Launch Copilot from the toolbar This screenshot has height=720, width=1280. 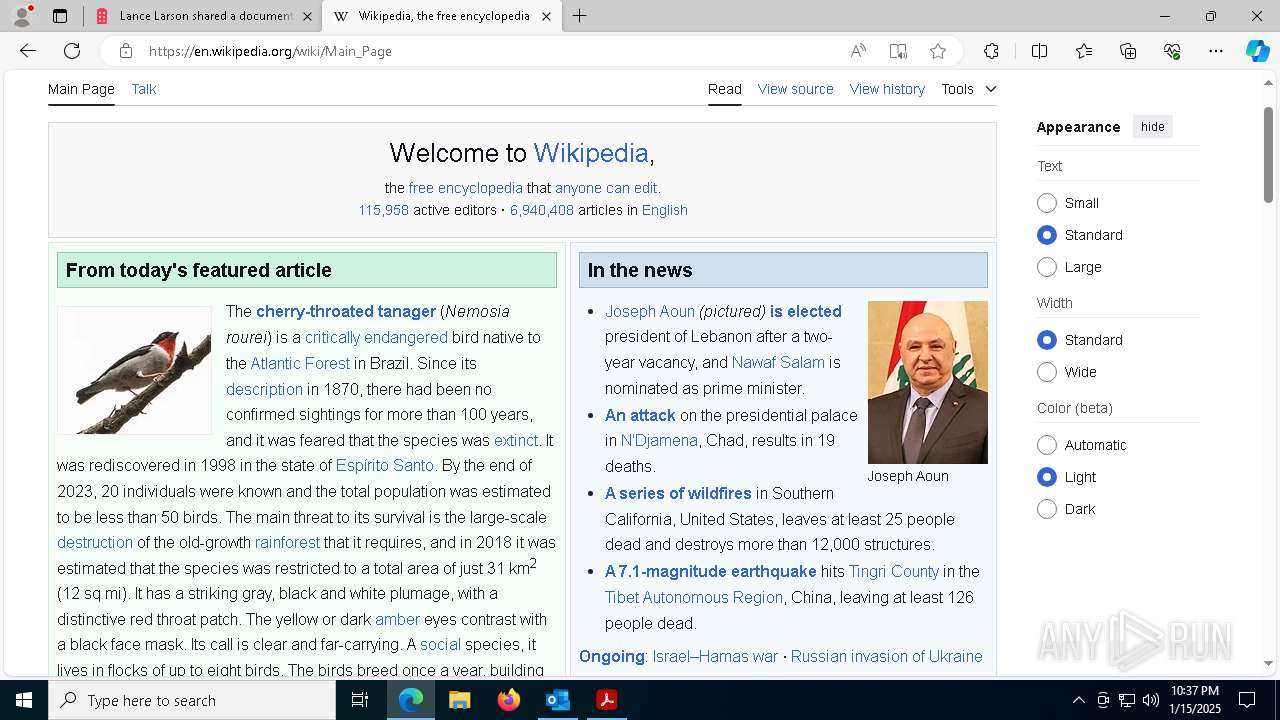click(1257, 51)
